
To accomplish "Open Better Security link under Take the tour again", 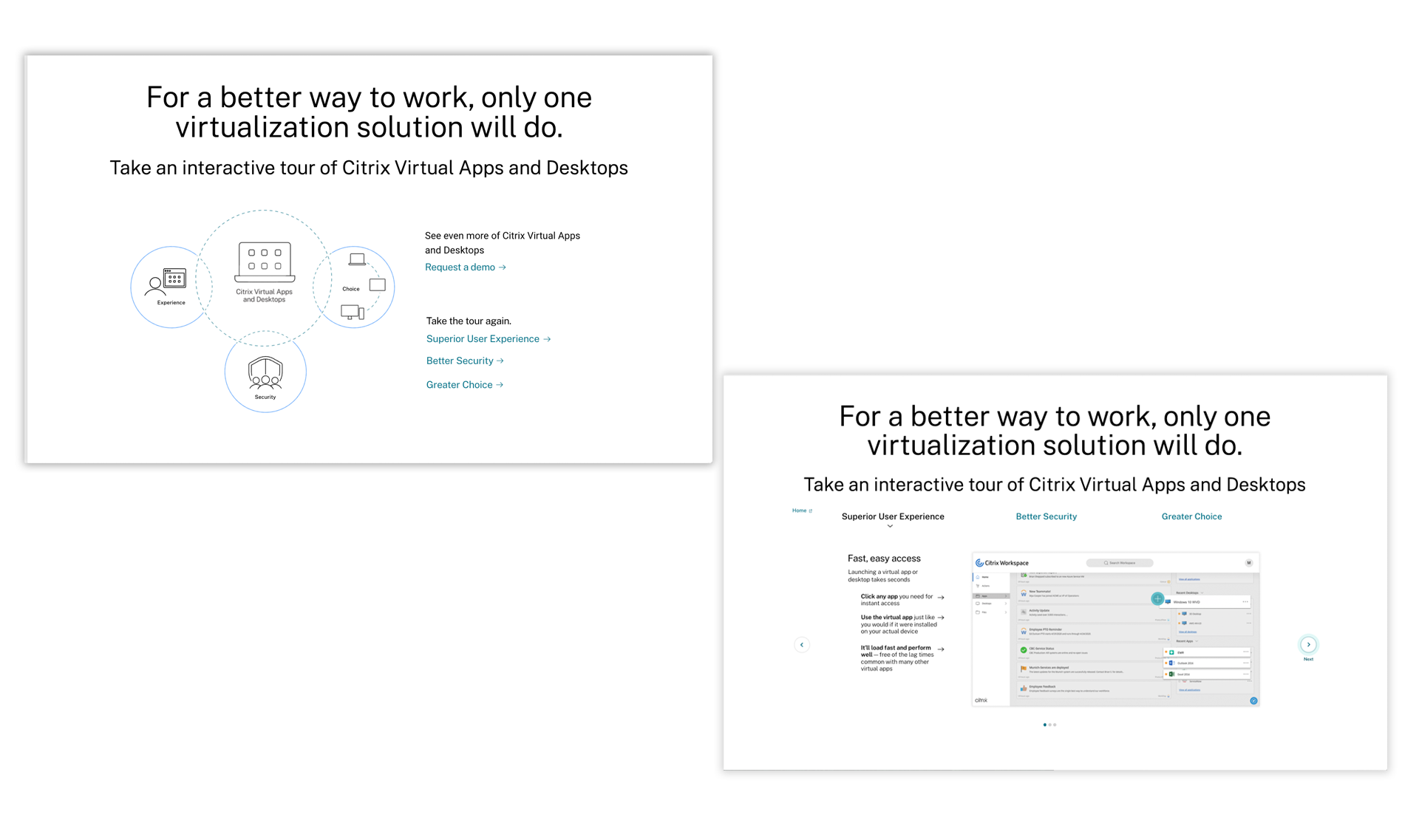I will 465,361.
